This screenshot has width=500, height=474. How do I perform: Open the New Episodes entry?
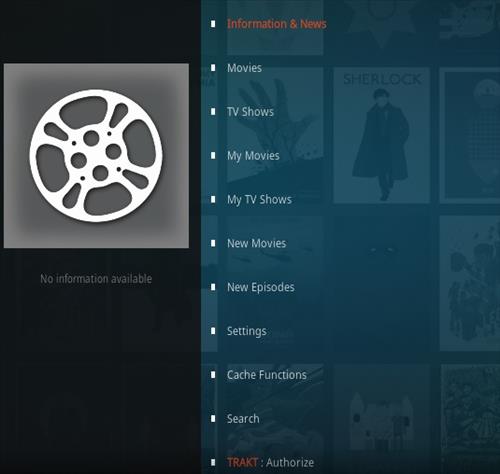(x=261, y=287)
